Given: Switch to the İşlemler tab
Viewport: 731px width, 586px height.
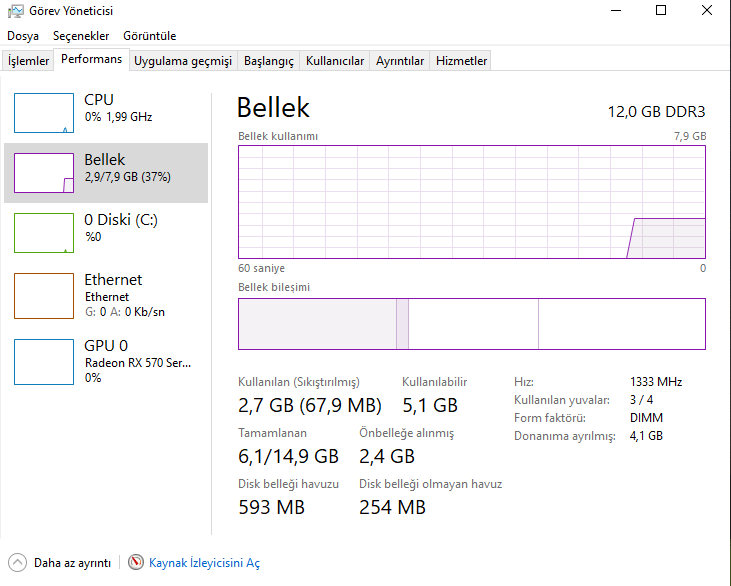Looking at the screenshot, I should coord(28,61).
